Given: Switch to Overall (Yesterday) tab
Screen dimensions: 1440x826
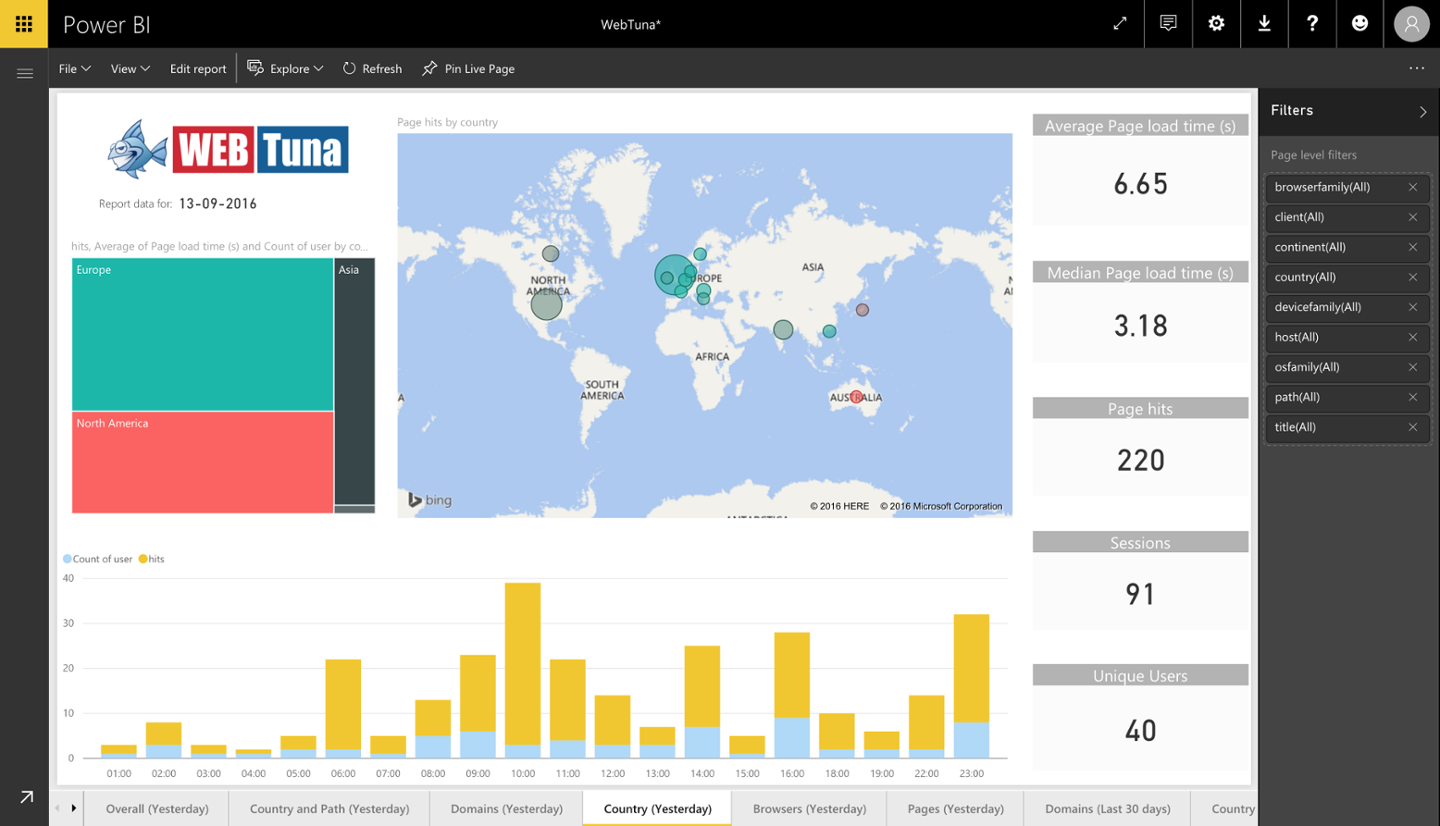Looking at the screenshot, I should click(x=157, y=808).
